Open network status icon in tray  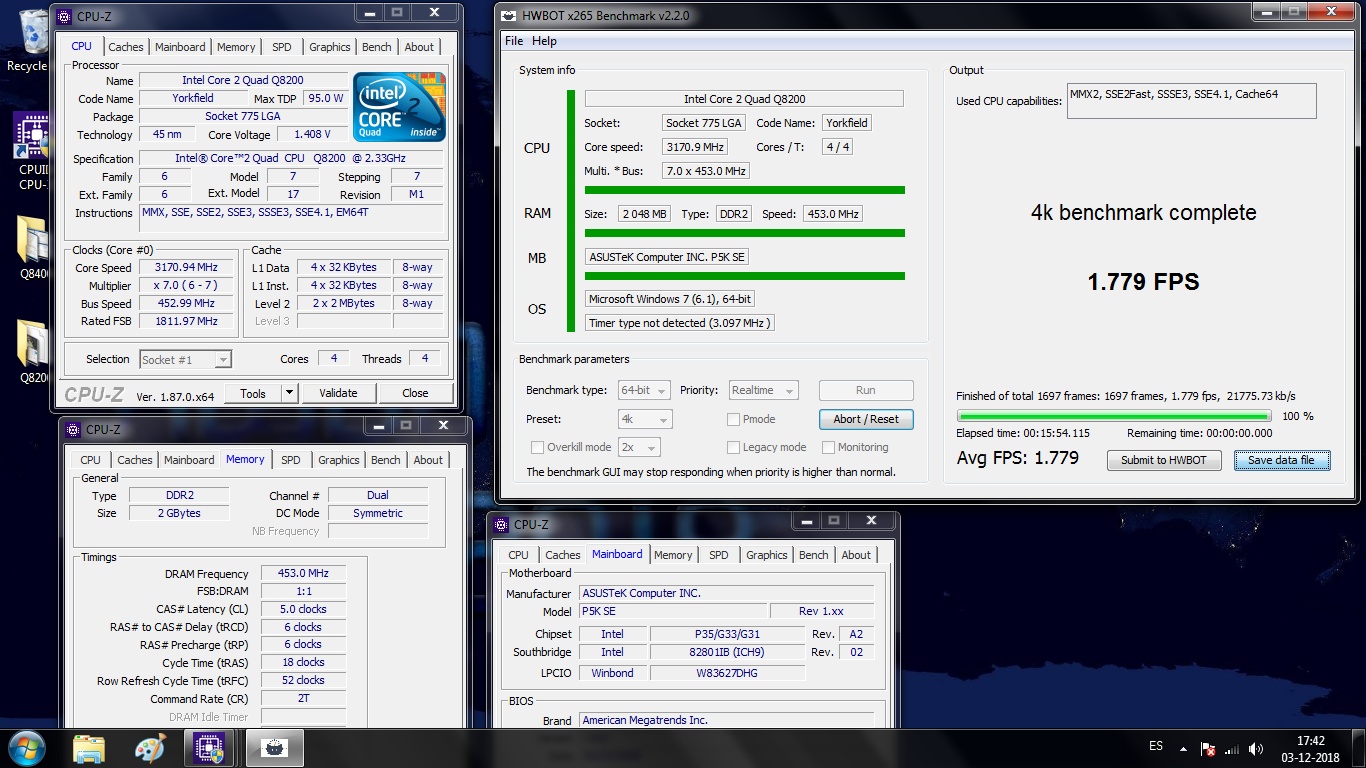(x=1231, y=748)
